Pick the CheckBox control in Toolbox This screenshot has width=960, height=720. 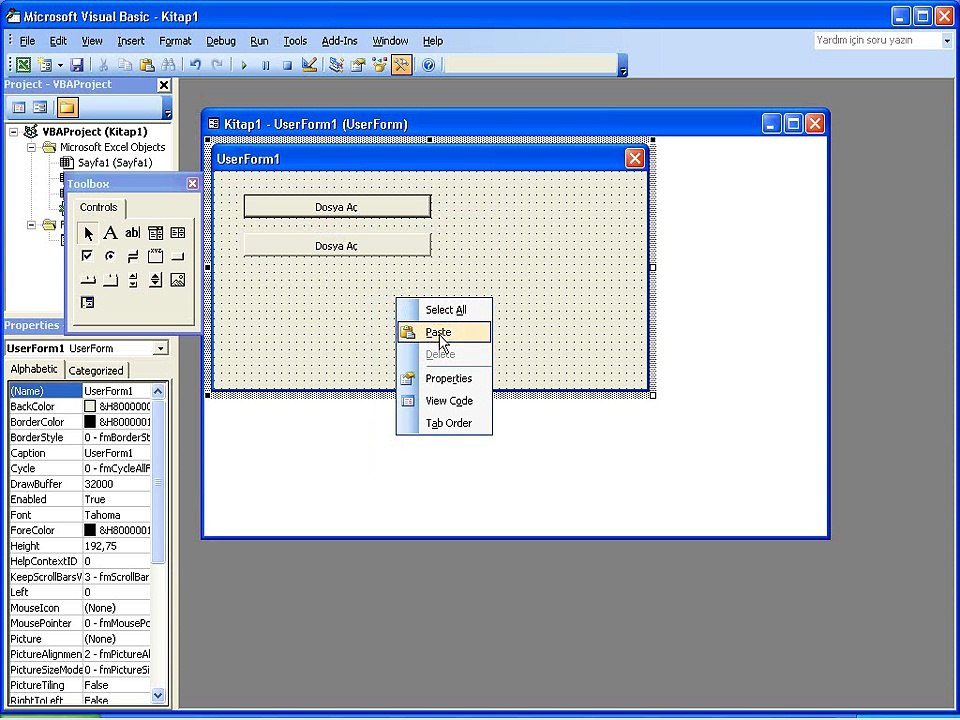(x=88, y=256)
